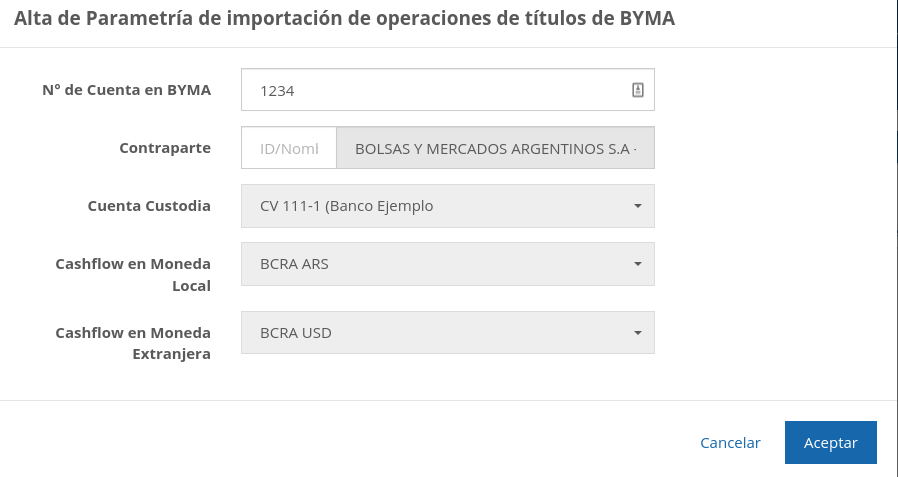Screen dimensions: 898x477
Task: Click the Cashflow en Moneda Extranjera caret
Action: tap(637, 333)
